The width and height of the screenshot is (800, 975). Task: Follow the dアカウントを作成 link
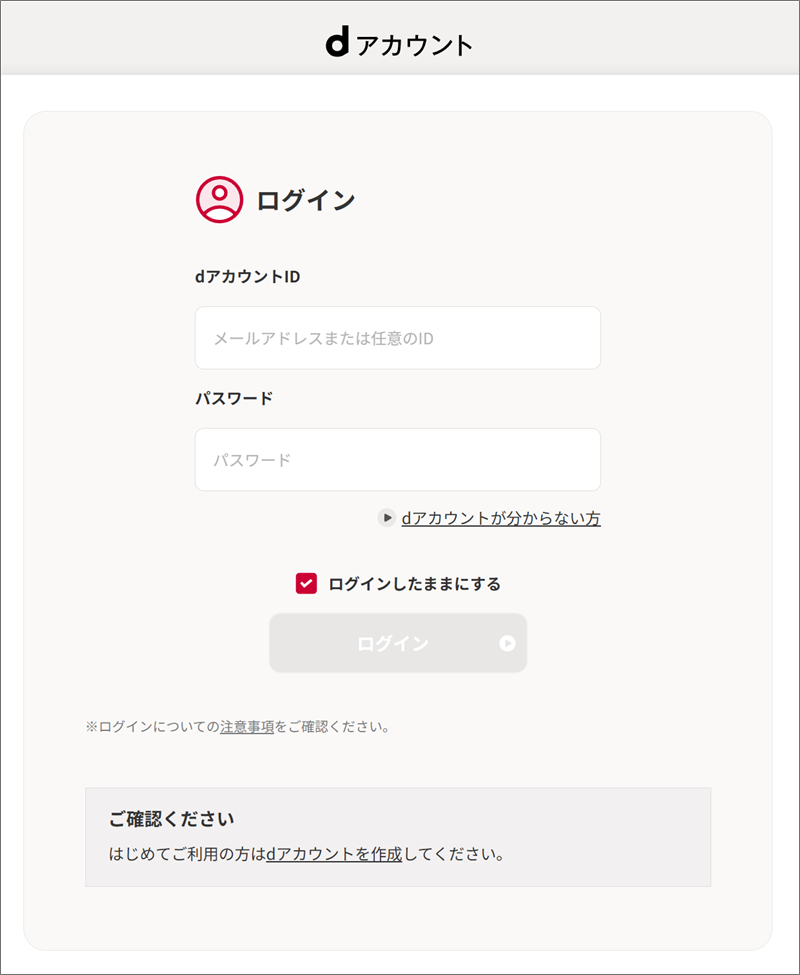pyautogui.click(x=334, y=854)
